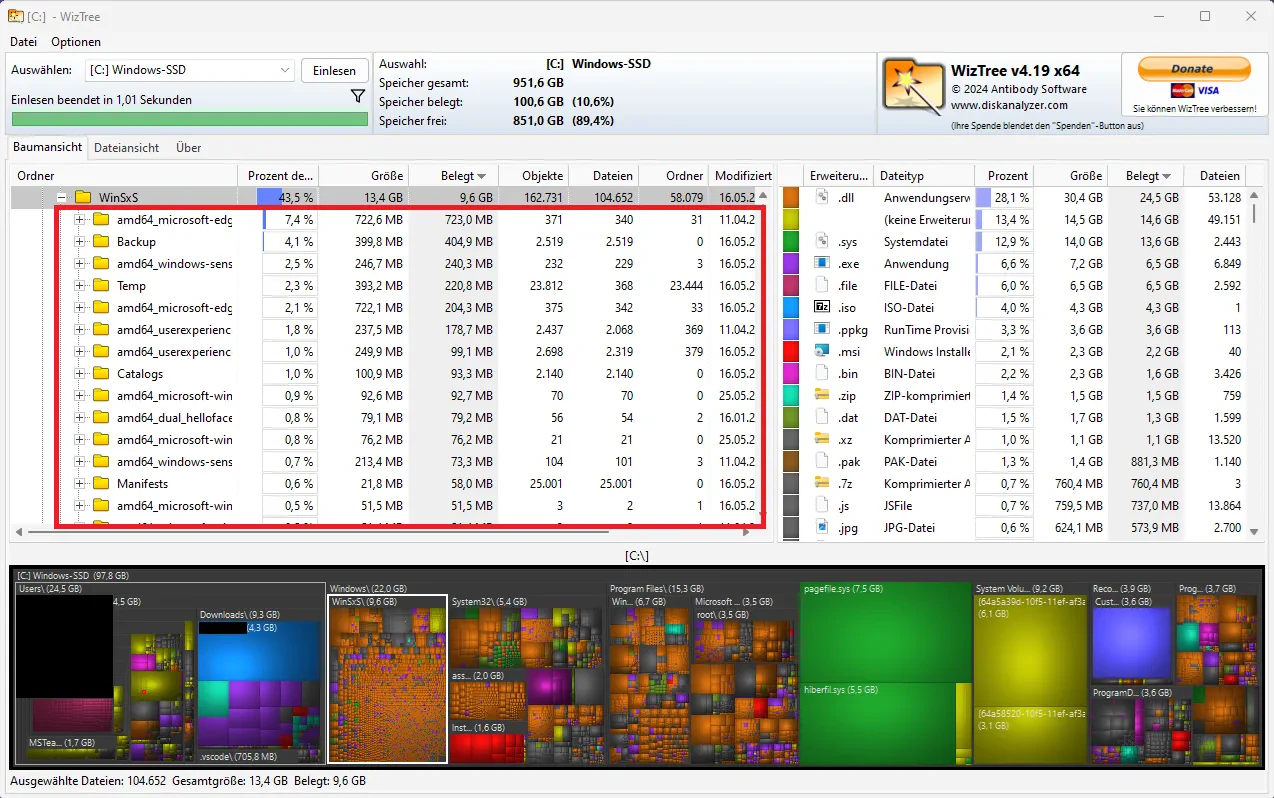1274x798 pixels.
Task: Switch to the Dateiansicht tab
Action: (127, 147)
